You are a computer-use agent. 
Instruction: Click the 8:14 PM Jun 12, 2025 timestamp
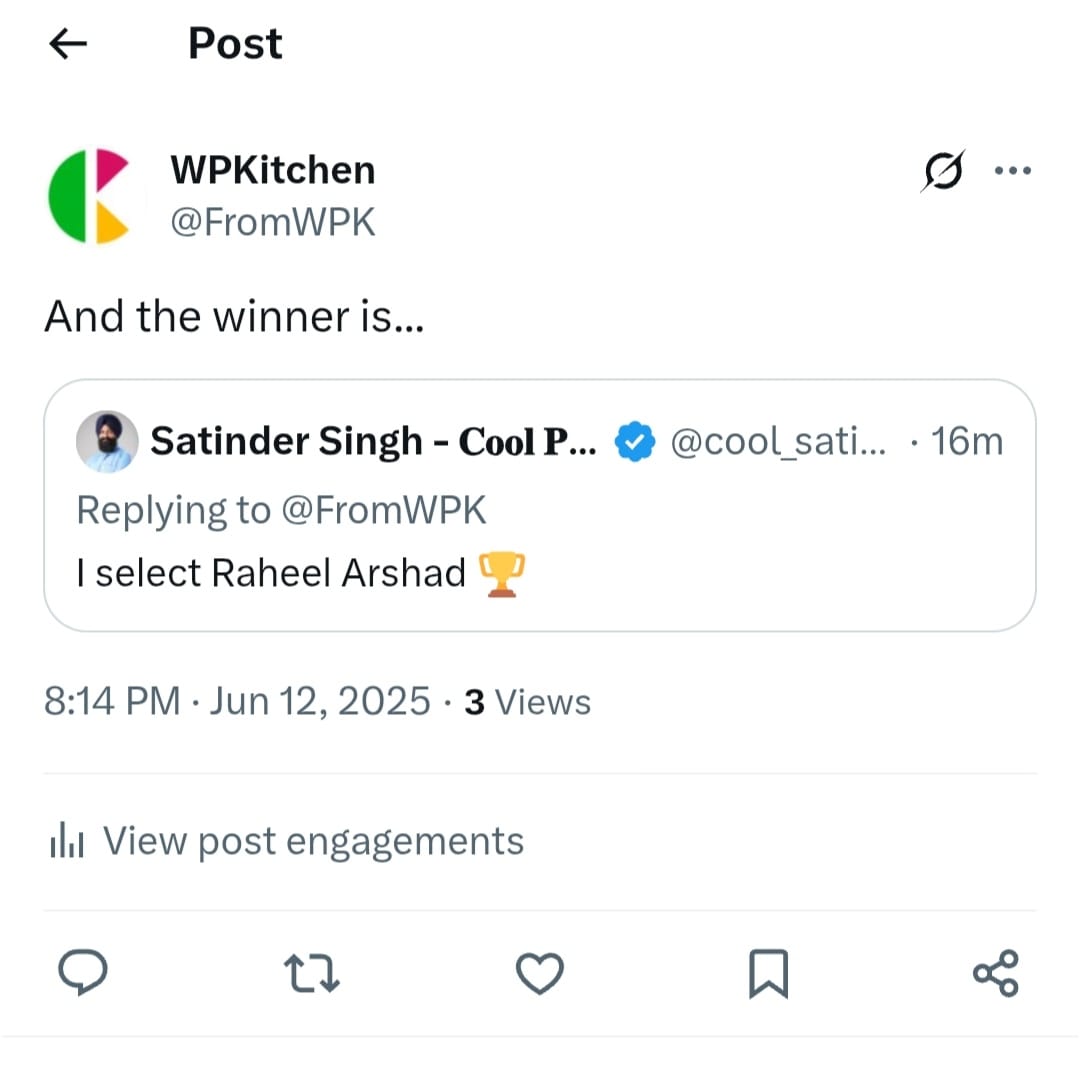237,702
